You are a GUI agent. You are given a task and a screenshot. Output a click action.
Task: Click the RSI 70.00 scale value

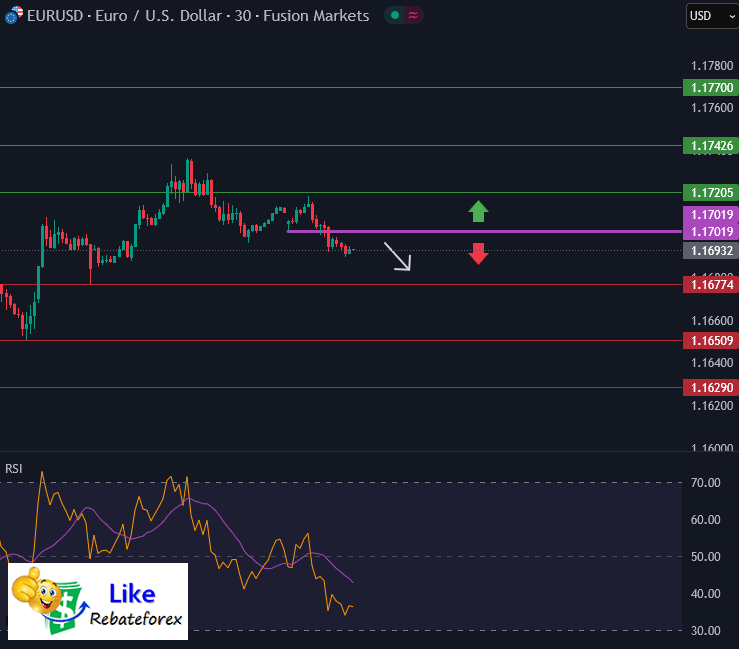(x=706, y=483)
